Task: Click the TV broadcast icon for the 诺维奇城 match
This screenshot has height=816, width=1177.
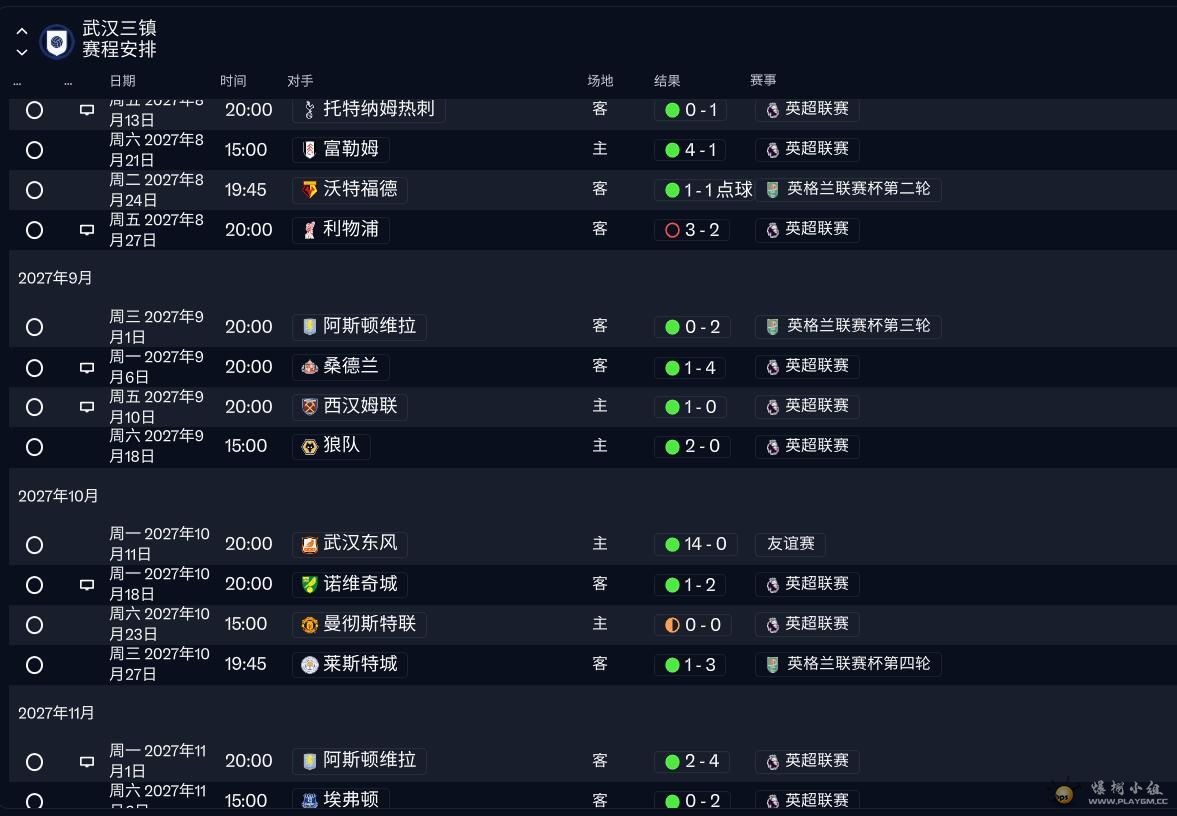Action: [87, 585]
